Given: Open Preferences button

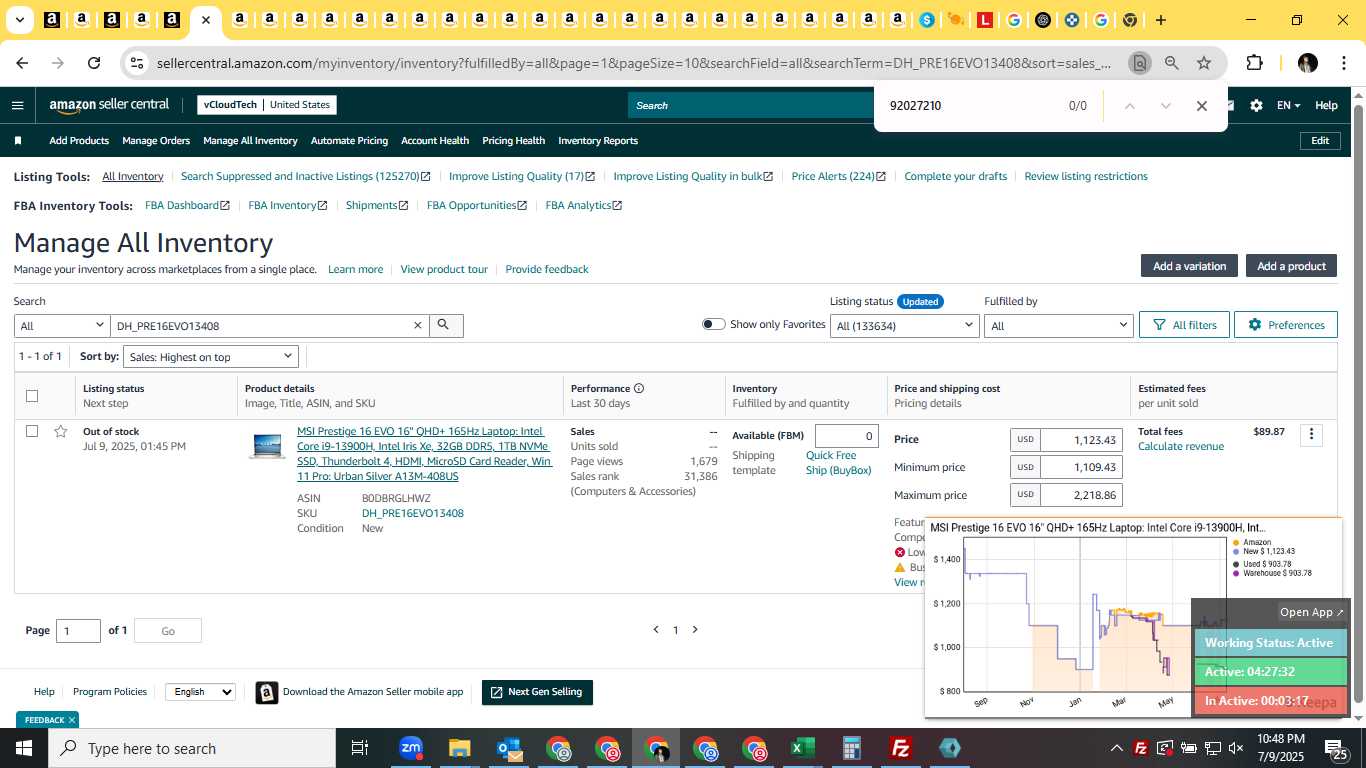Looking at the screenshot, I should (x=1285, y=325).
